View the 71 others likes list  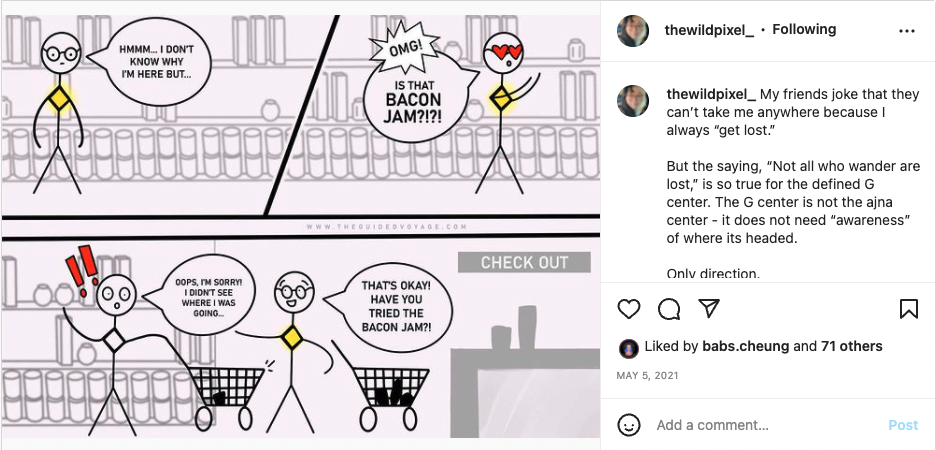852,346
